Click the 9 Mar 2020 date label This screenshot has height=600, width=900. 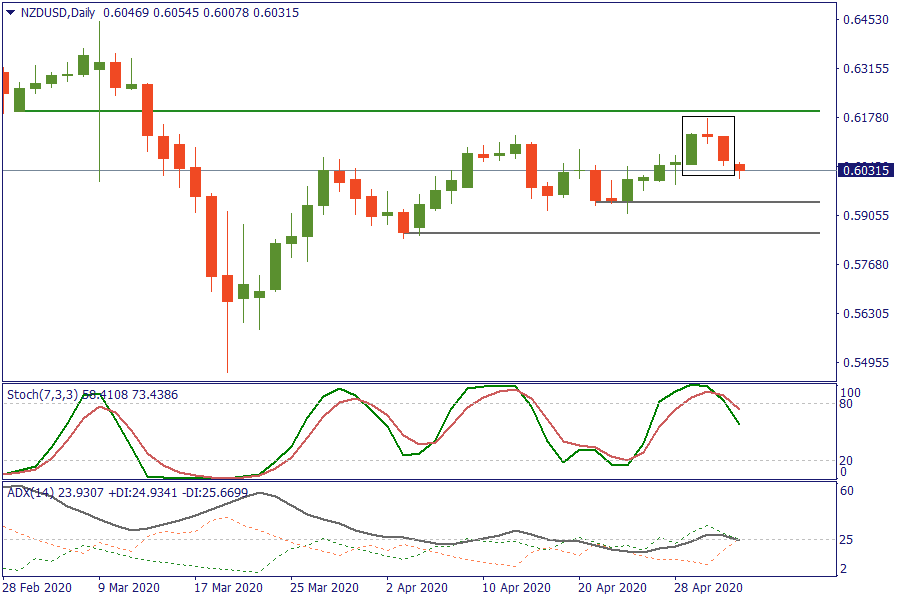tap(129, 588)
